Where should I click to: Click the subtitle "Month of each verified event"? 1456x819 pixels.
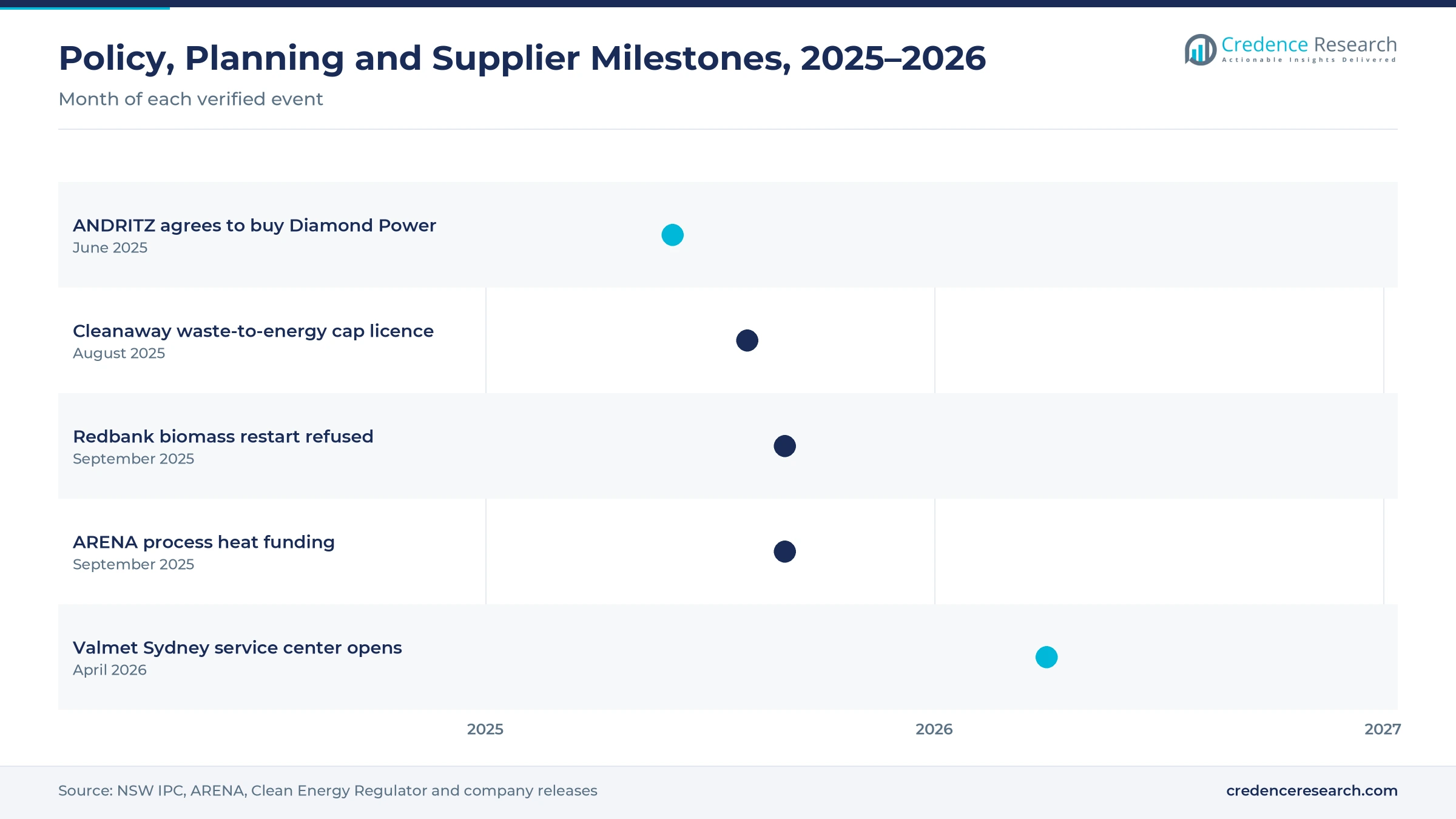[190, 99]
